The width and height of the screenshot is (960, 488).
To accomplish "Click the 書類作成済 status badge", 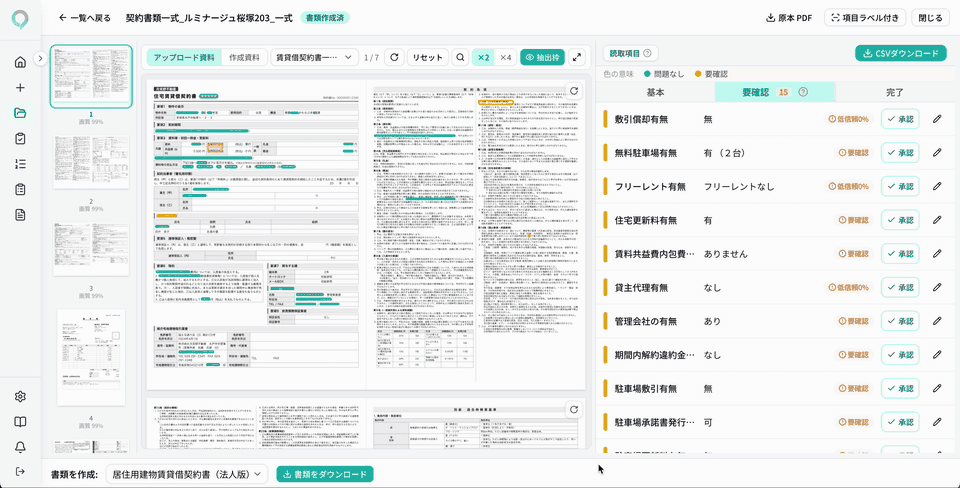I will 324,18.
